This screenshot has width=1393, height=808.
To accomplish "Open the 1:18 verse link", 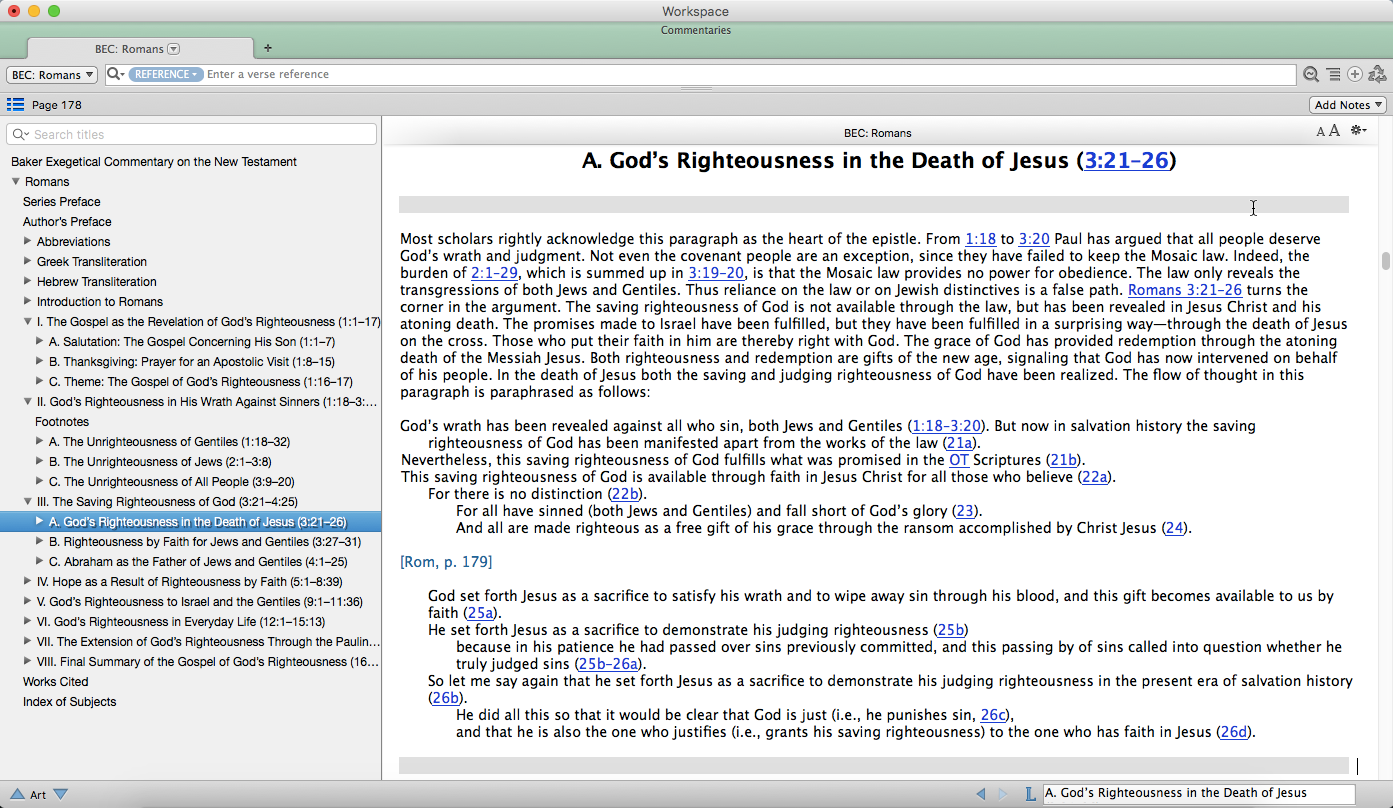I will (980, 240).
